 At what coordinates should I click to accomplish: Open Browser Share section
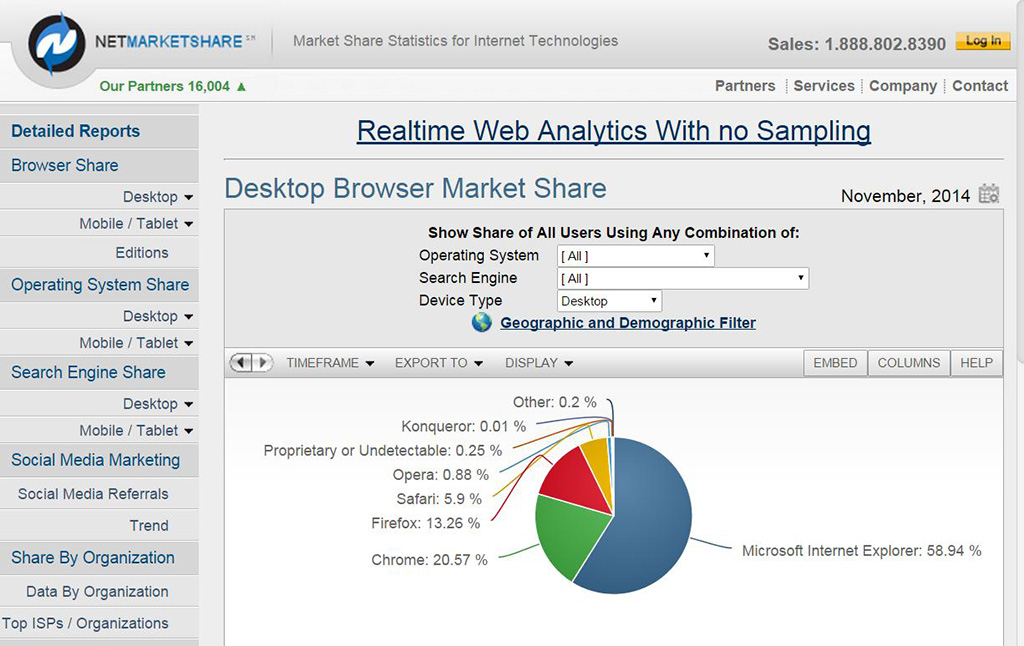(x=65, y=165)
